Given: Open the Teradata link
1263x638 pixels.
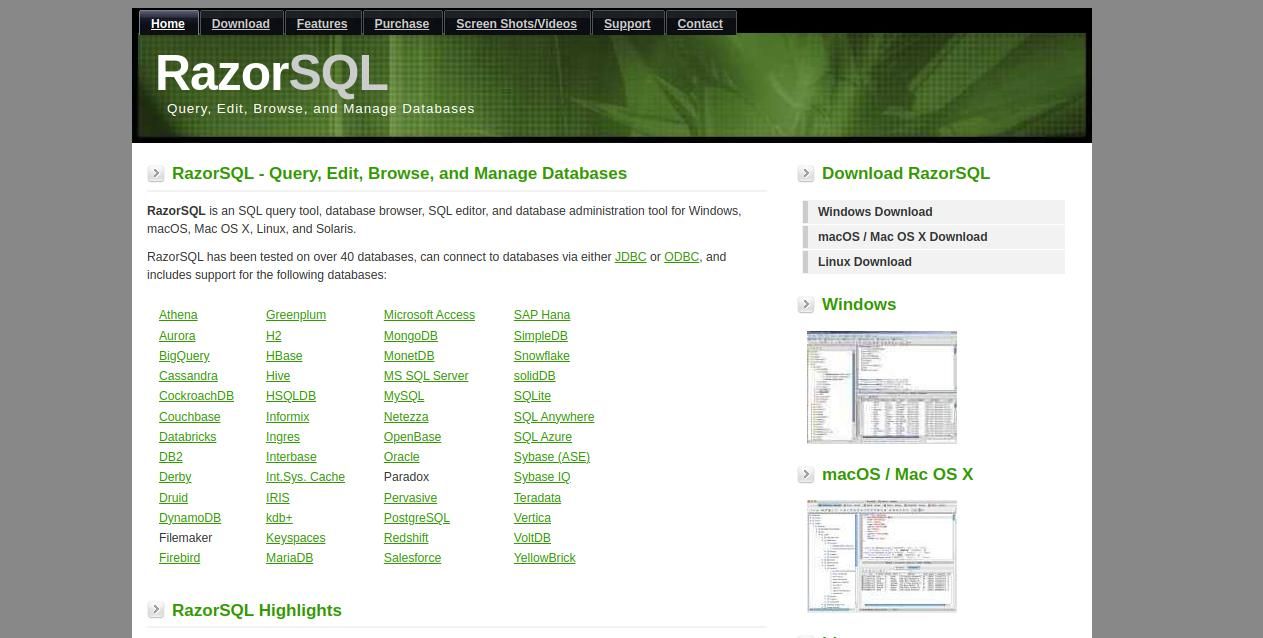Looking at the screenshot, I should [x=537, y=498].
